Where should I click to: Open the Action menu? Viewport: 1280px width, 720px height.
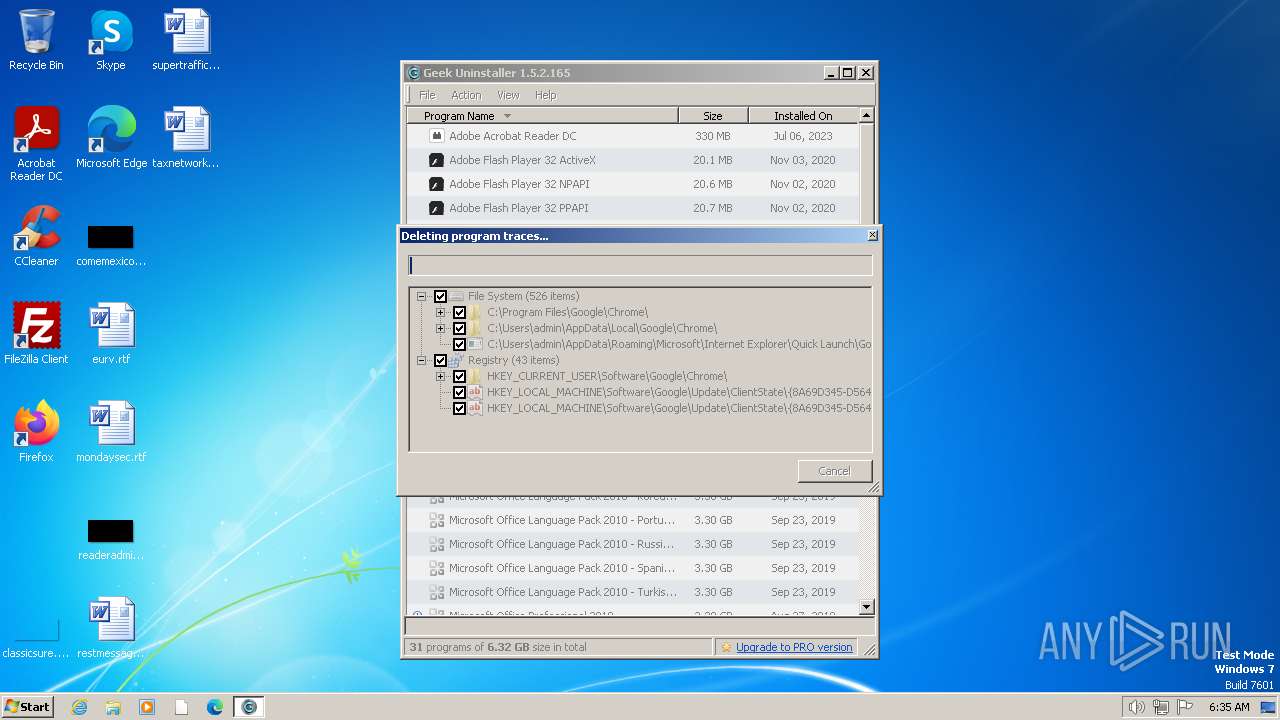tap(466, 95)
